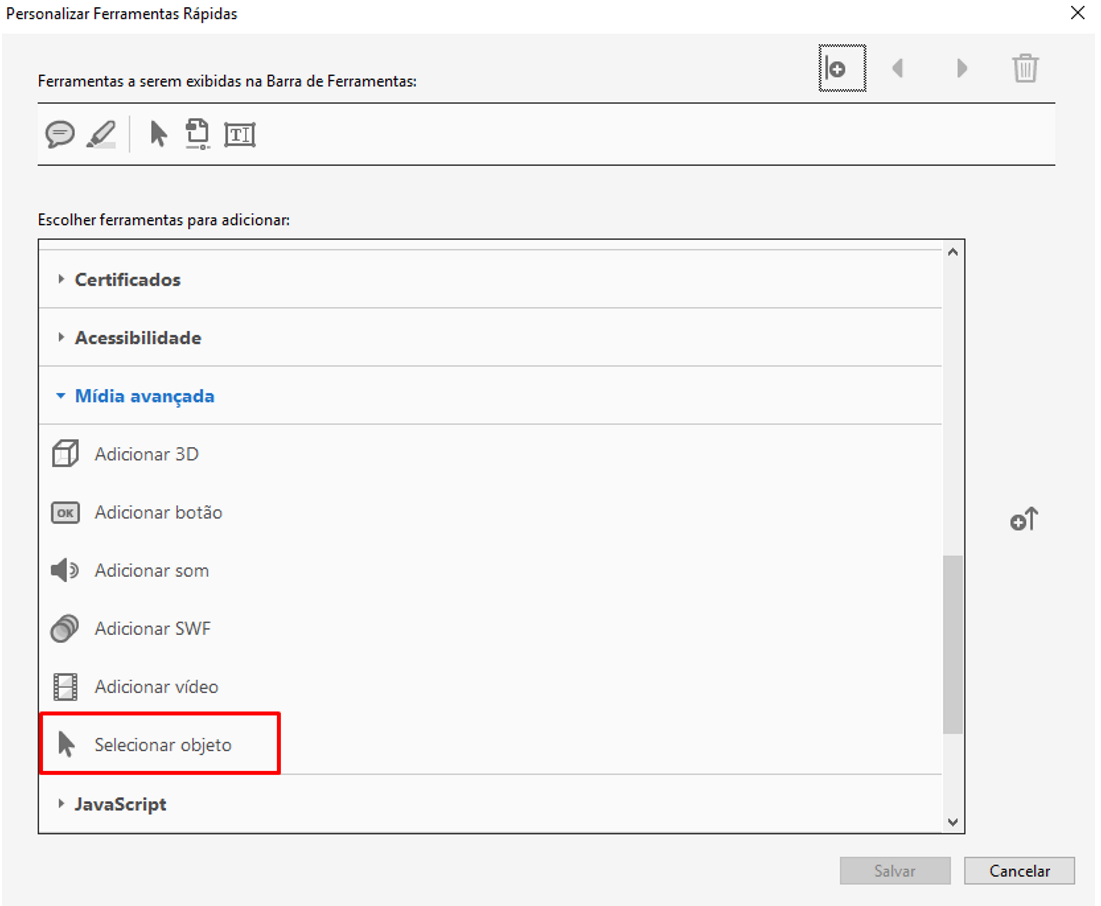Click the trash can delete icon
This screenshot has width=1101, height=906.
(x=1025, y=69)
